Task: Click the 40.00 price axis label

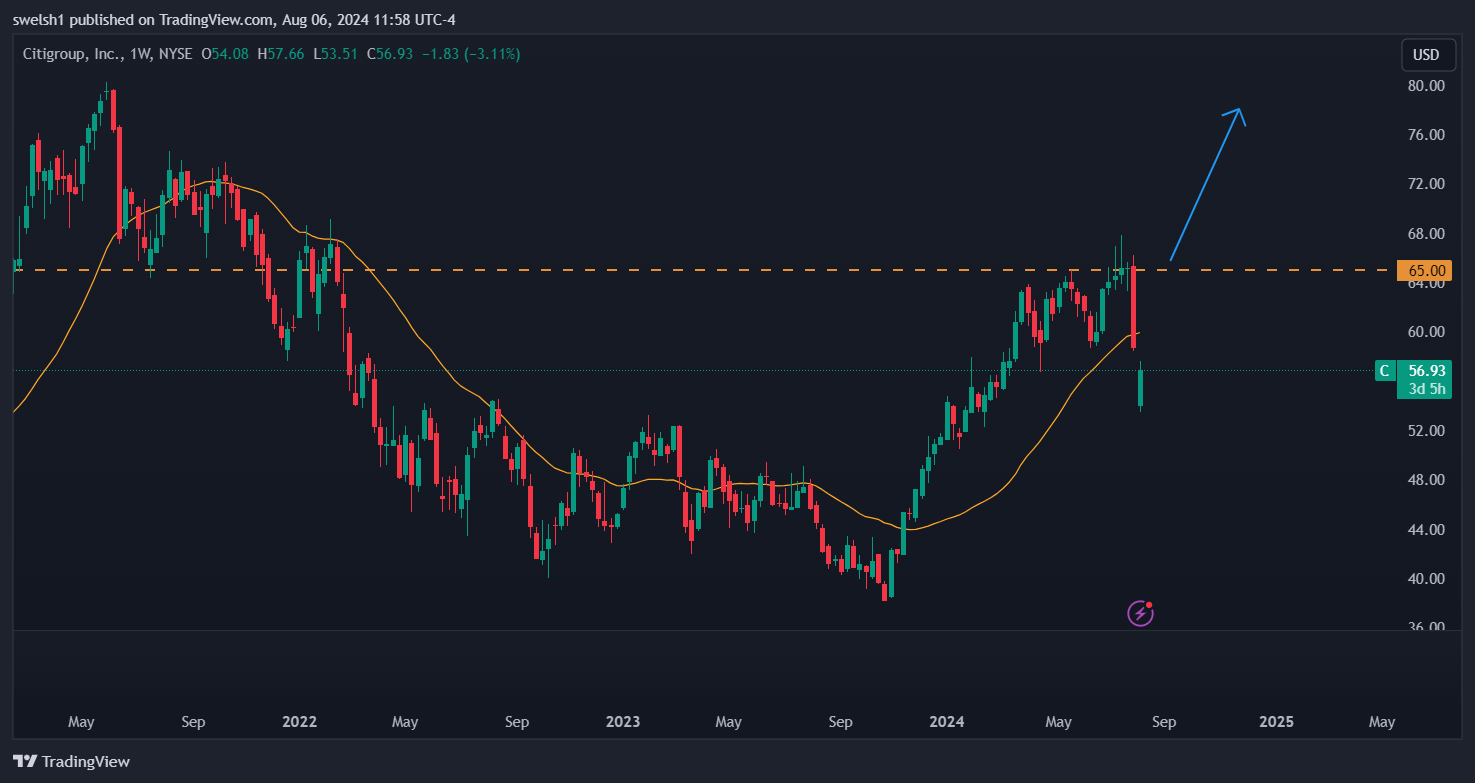Action: 1427,579
